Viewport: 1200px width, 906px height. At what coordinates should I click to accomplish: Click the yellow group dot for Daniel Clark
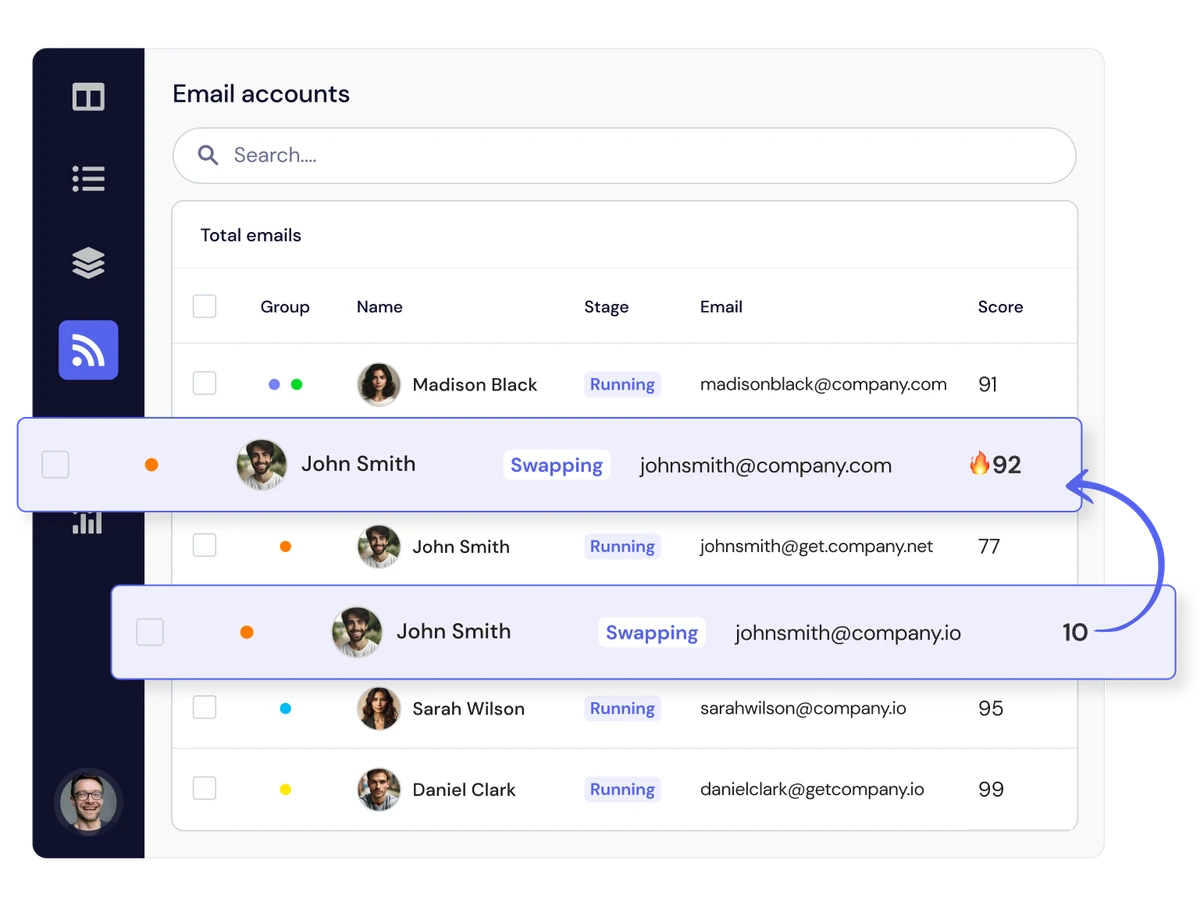[285, 789]
